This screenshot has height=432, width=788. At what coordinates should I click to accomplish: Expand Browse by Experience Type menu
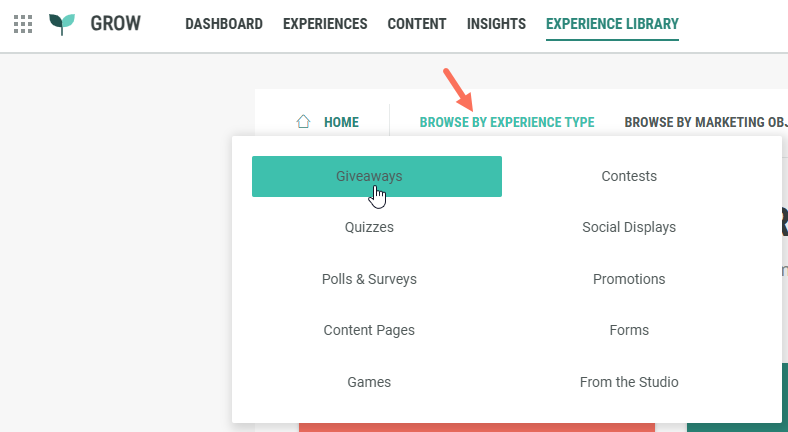pos(507,122)
